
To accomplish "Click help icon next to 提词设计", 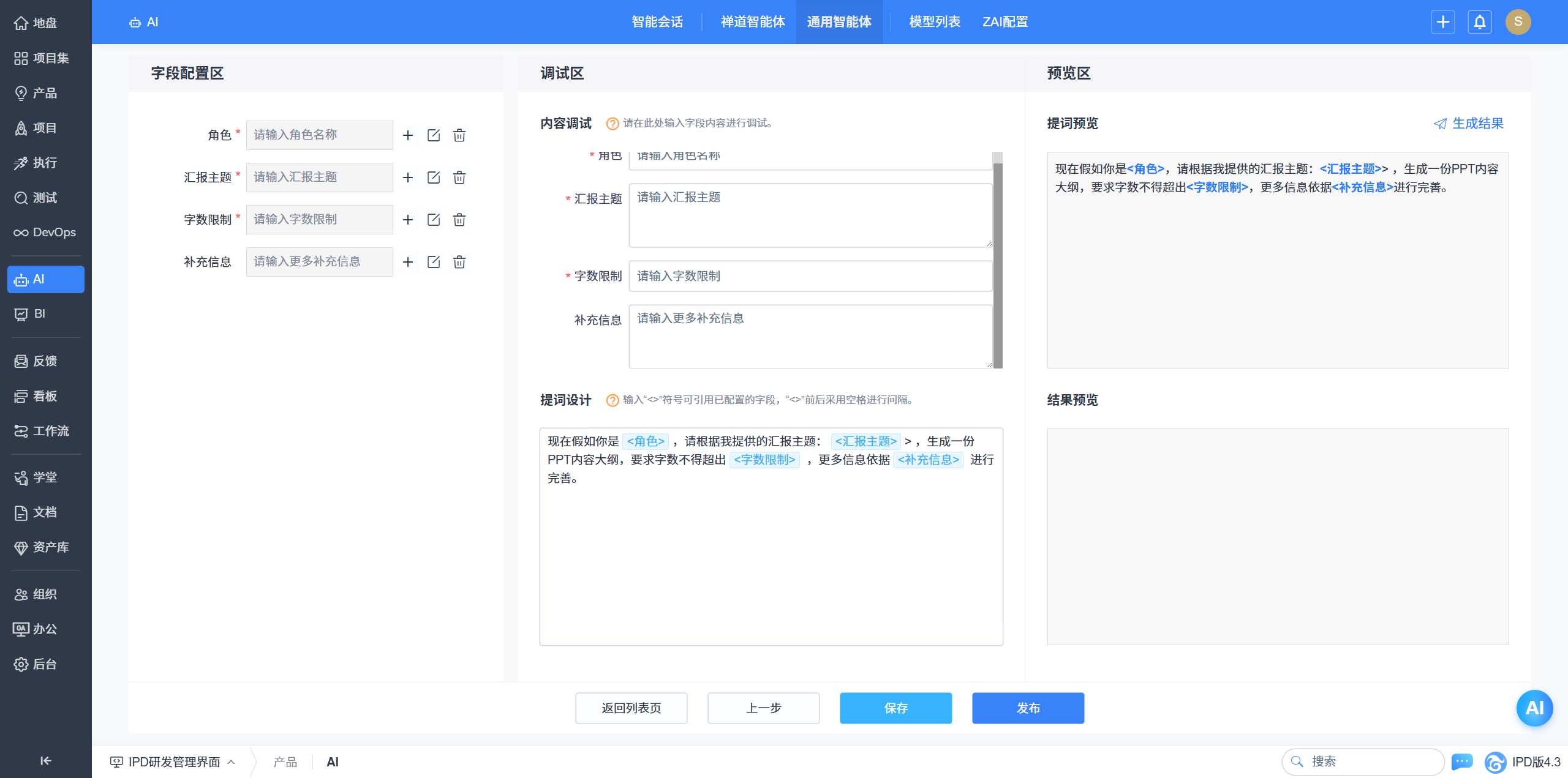I will pos(612,400).
